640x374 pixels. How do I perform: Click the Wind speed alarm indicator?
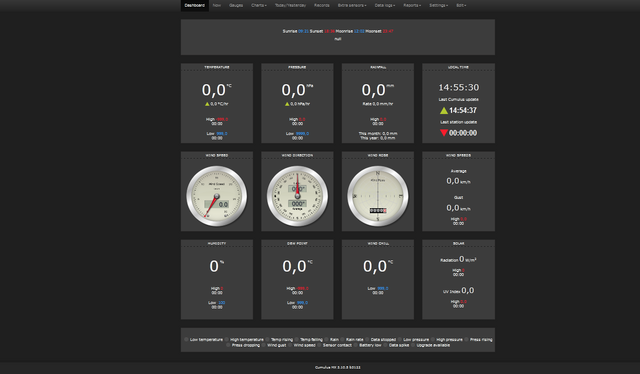point(290,345)
